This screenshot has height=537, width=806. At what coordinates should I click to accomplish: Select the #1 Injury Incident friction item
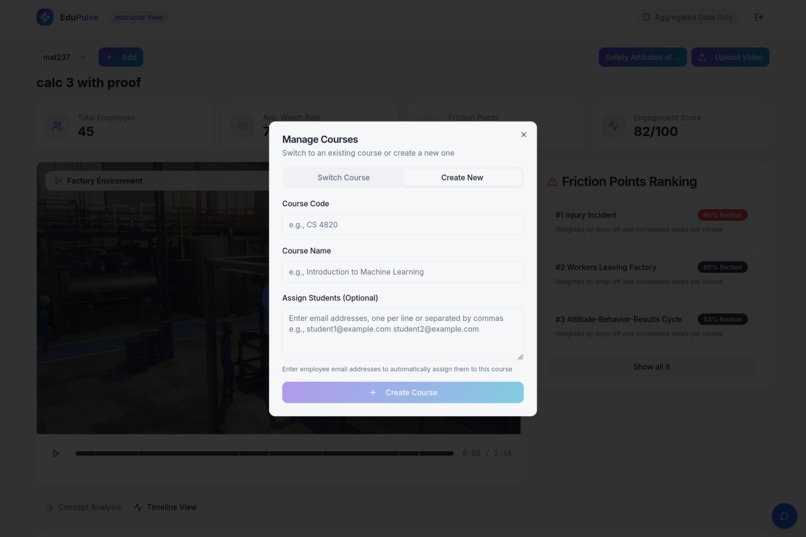[651, 222]
